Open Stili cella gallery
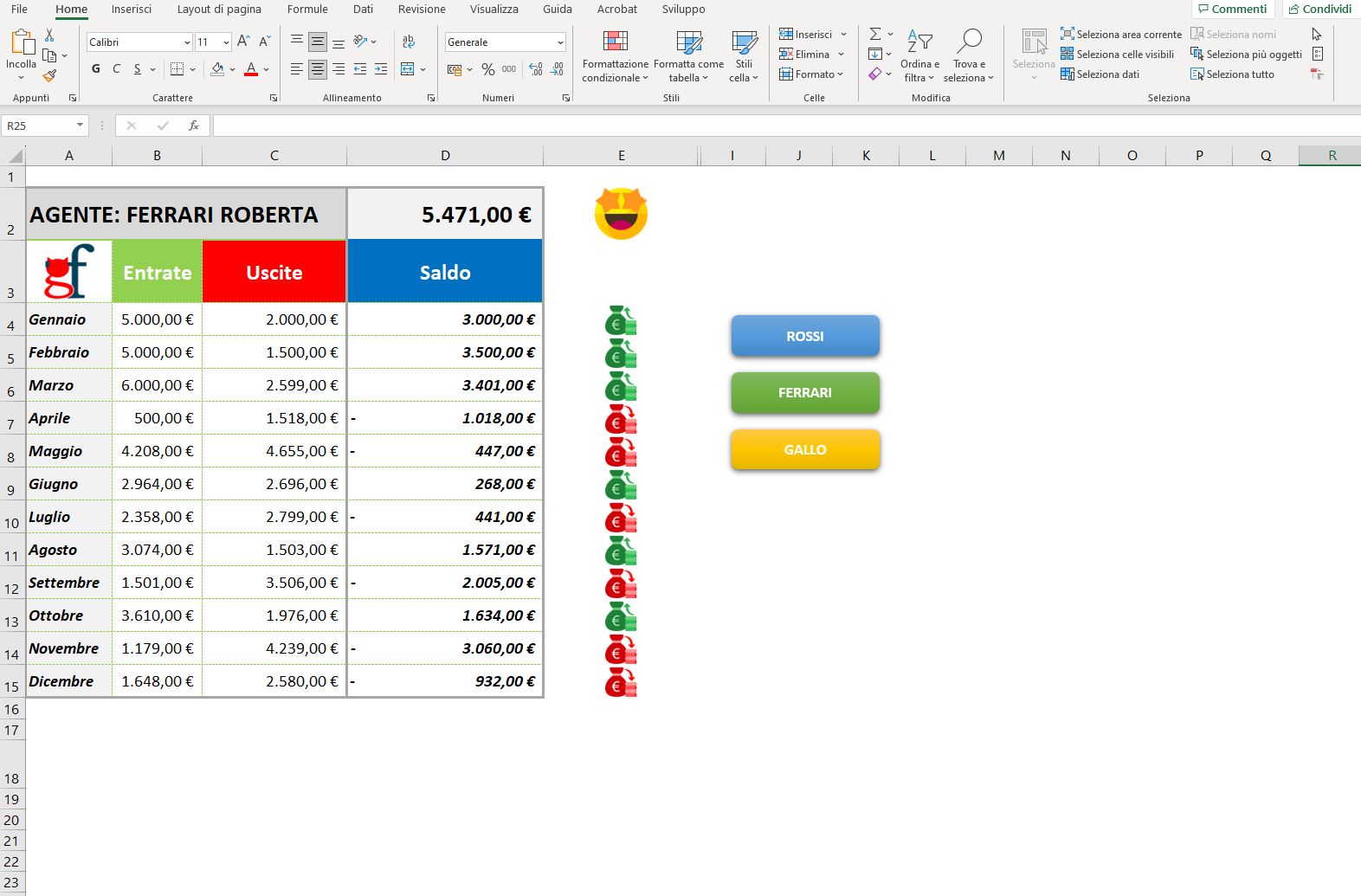The width and height of the screenshot is (1361, 896). pyautogui.click(x=744, y=55)
